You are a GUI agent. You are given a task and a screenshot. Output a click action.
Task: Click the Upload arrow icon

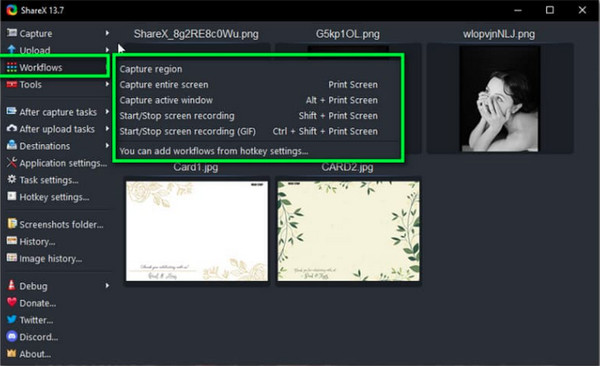coord(12,50)
